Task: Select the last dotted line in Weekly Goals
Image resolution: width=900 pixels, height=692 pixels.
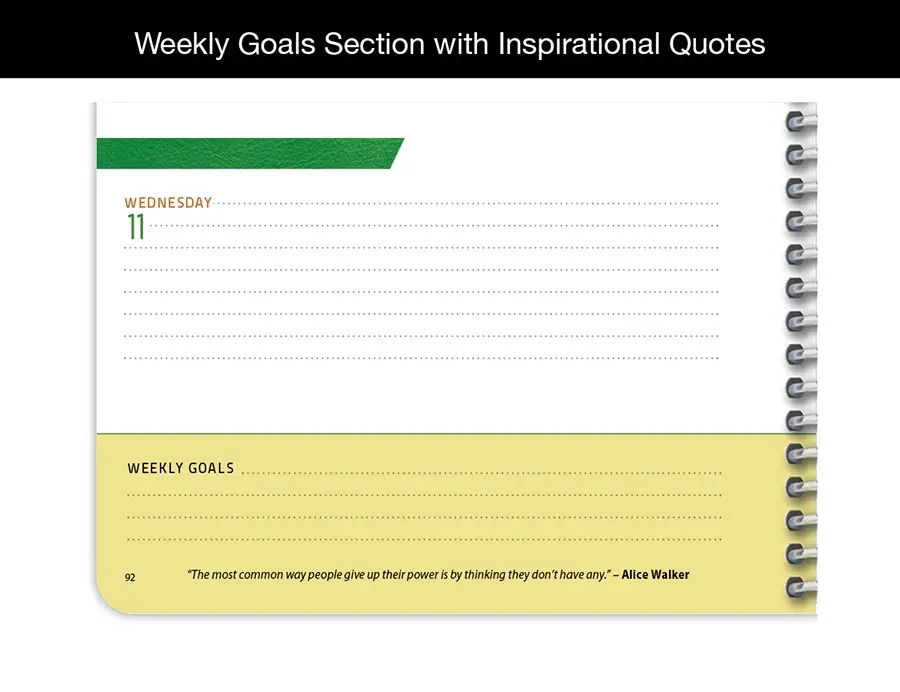Action: tap(424, 540)
